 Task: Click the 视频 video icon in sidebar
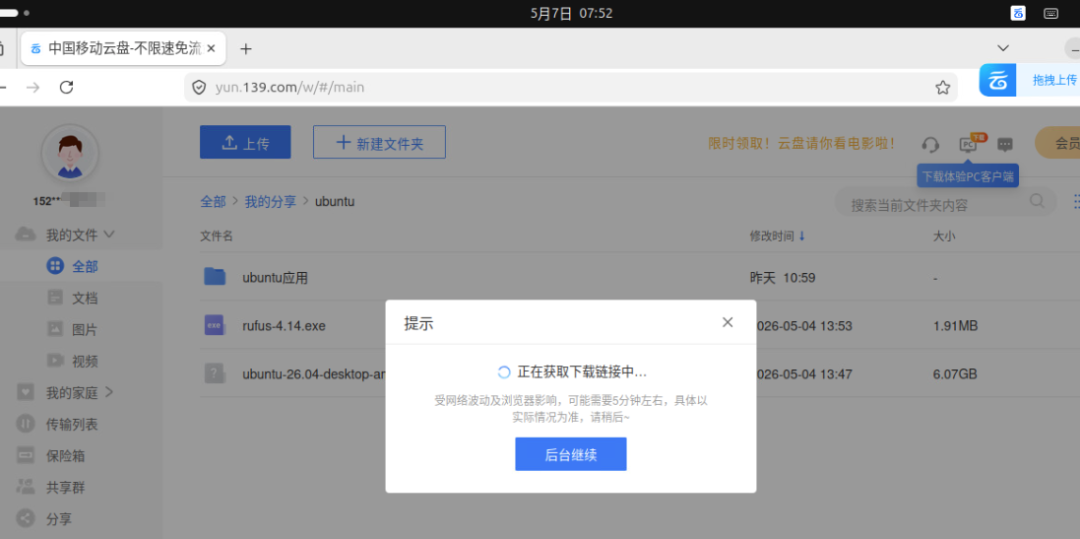55,361
